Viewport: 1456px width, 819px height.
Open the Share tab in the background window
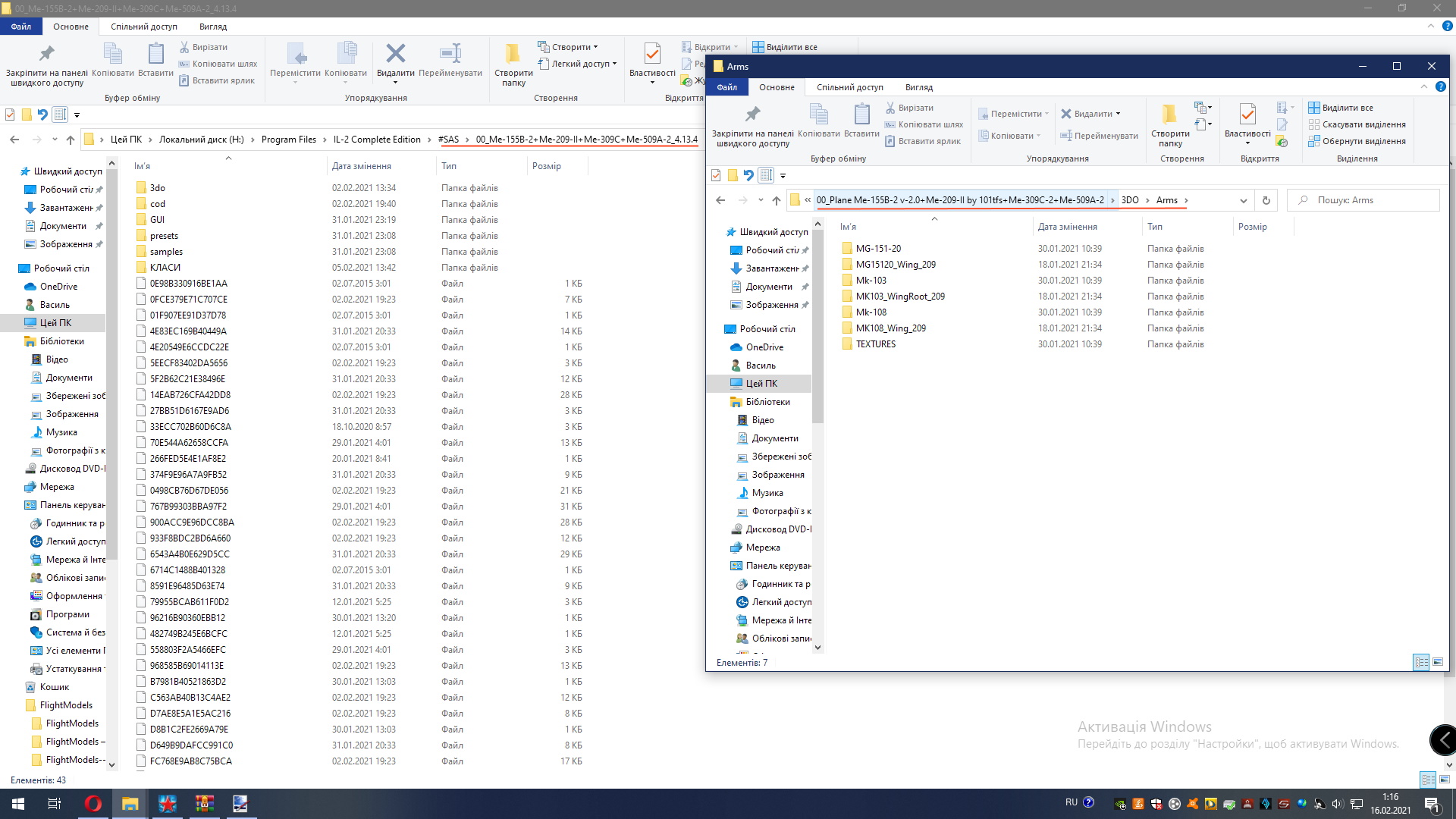[143, 27]
